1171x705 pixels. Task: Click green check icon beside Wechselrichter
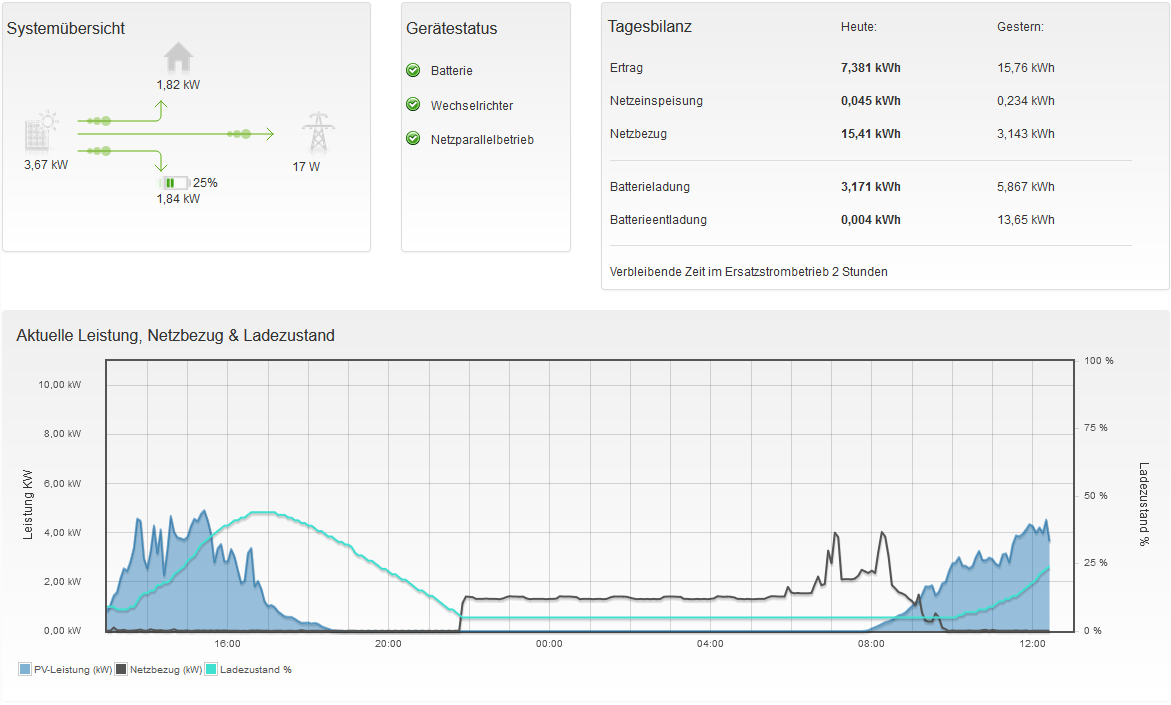(x=413, y=105)
